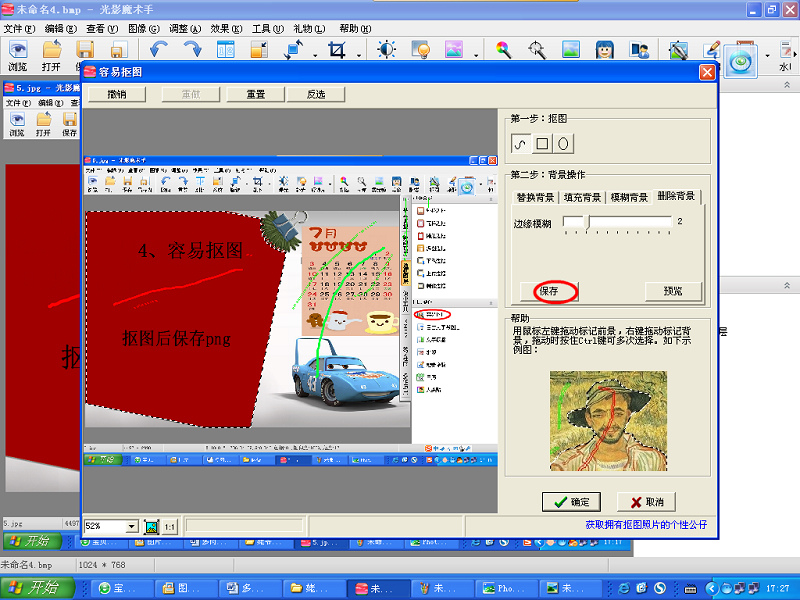Open the 图像 menu

pos(143,29)
